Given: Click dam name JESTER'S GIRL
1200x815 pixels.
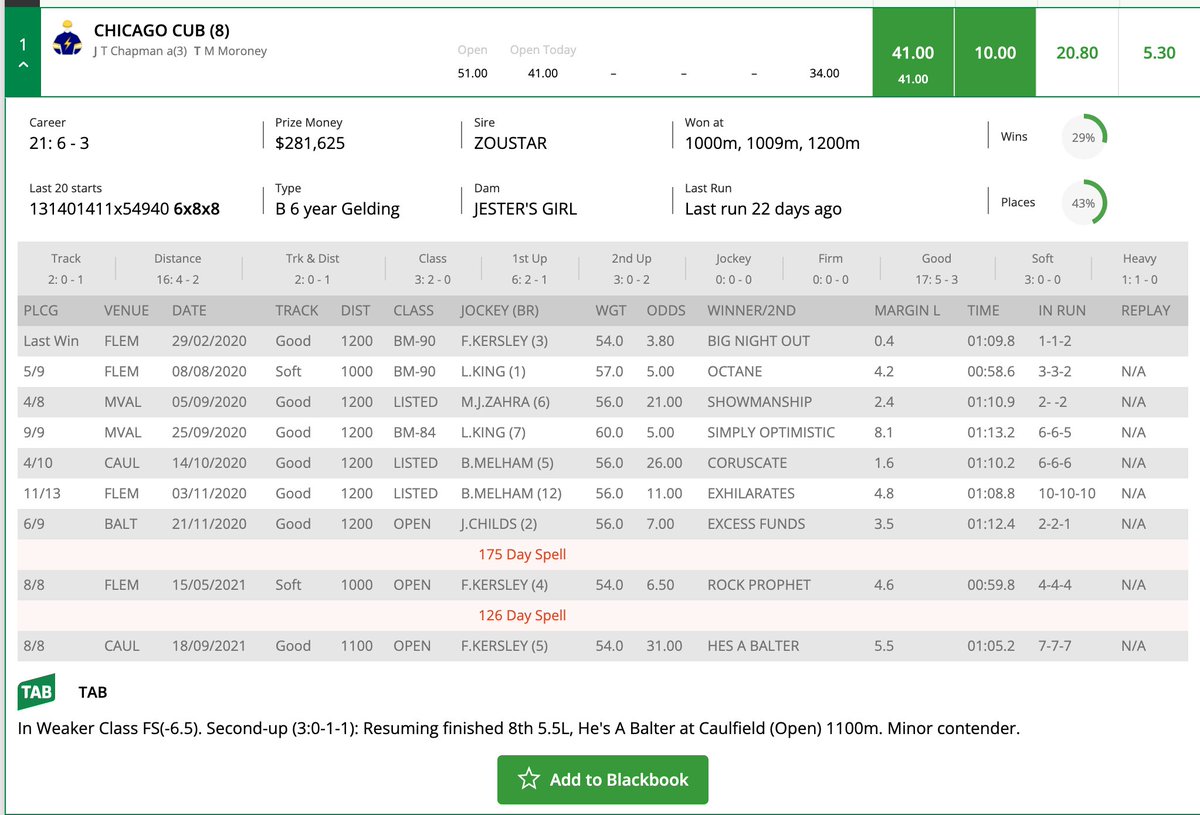Looking at the screenshot, I should pyautogui.click(x=525, y=209).
